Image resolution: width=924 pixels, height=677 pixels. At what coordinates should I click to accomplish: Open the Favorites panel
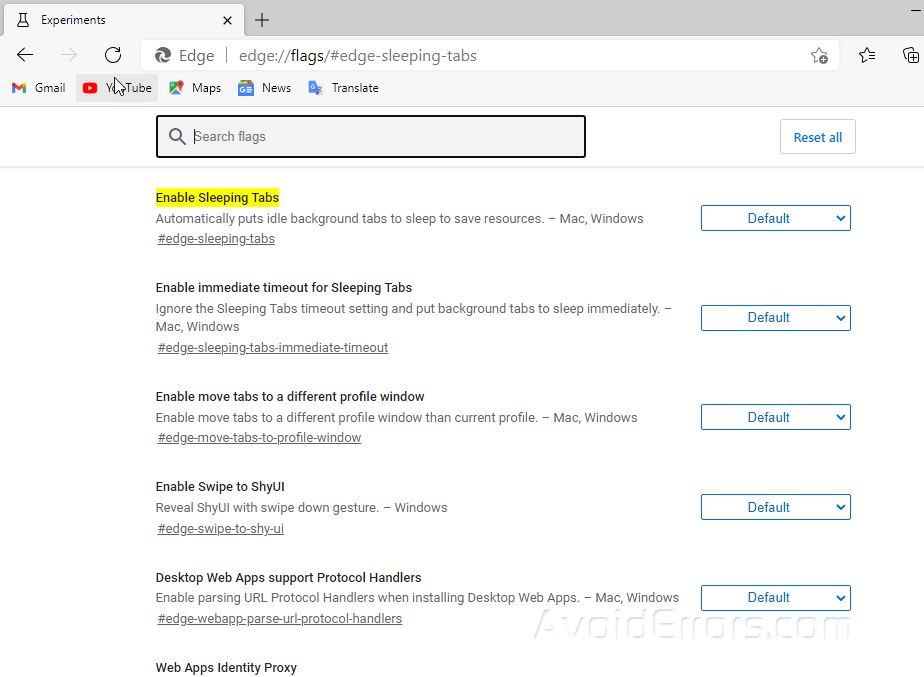pyautogui.click(x=866, y=56)
